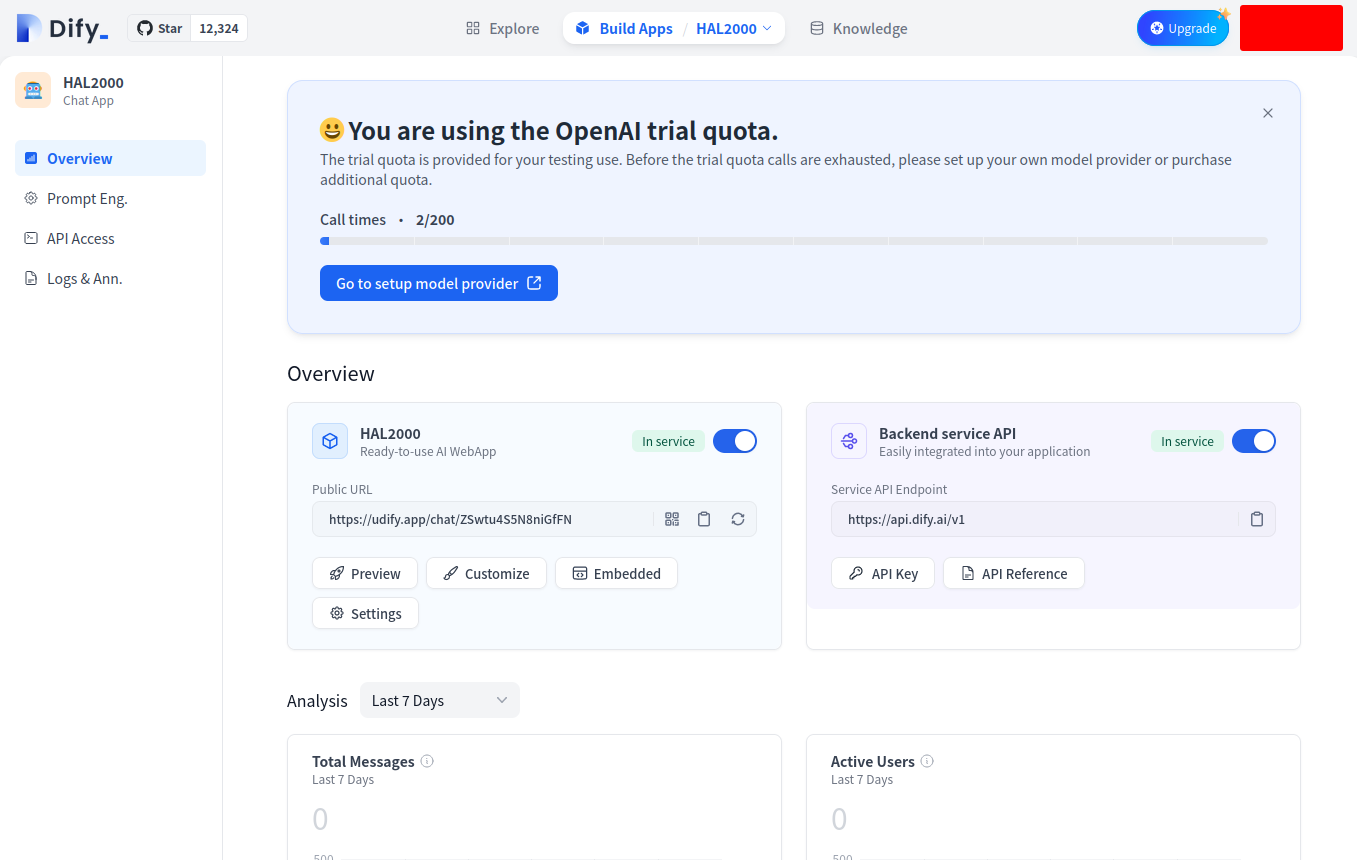
Task: Click the Total Messages info icon
Action: (x=427, y=761)
